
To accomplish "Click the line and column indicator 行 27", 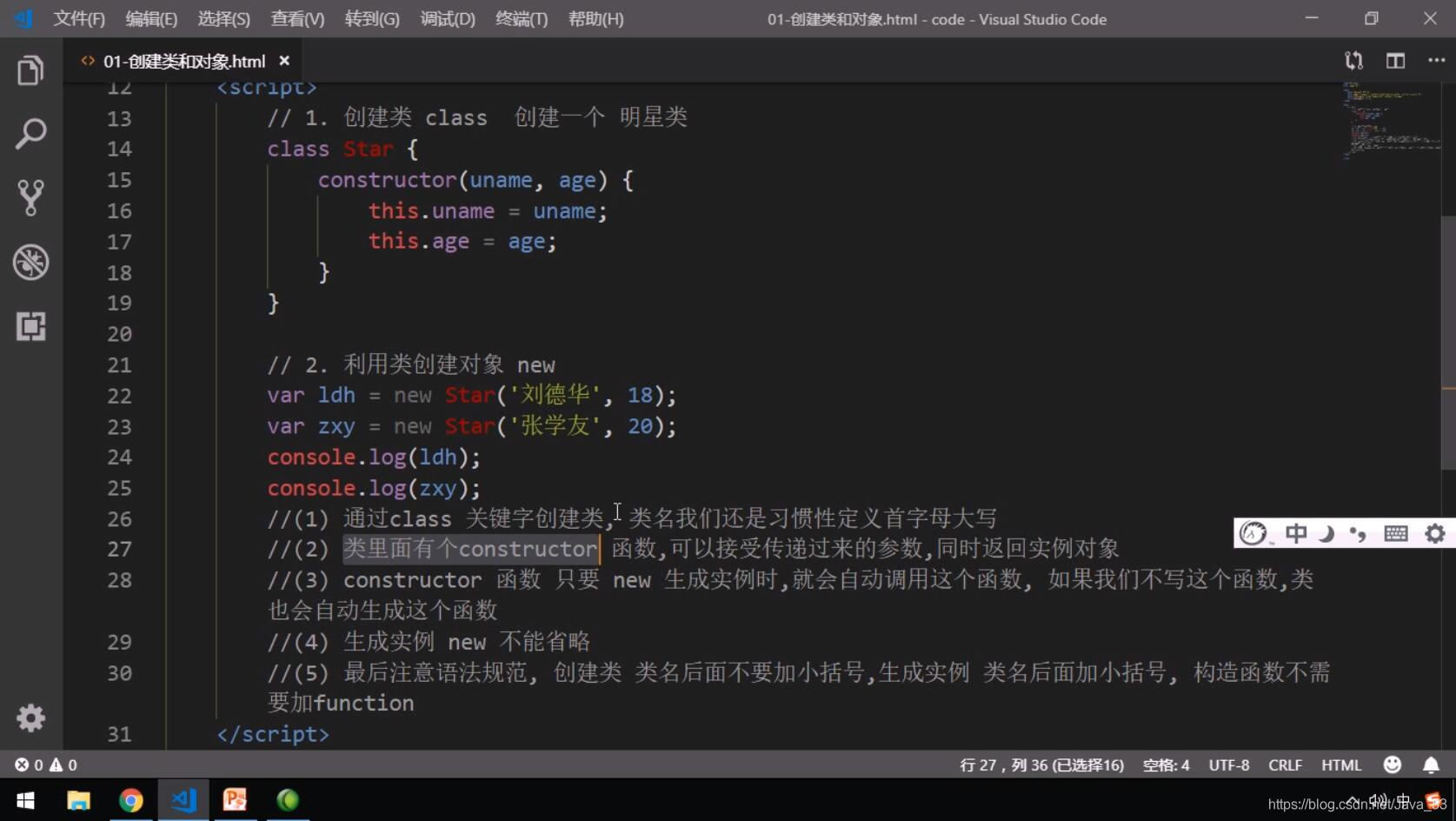I will point(1041,764).
